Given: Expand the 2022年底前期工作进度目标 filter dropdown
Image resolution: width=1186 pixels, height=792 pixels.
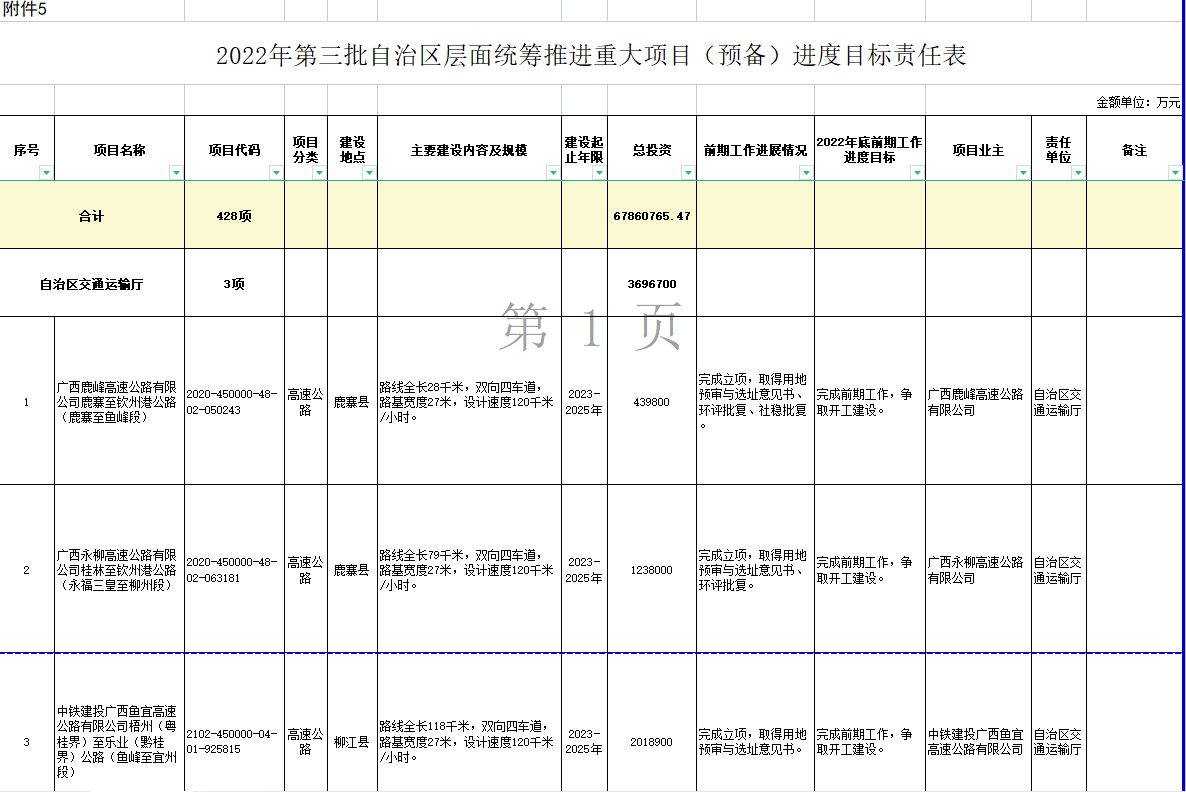Looking at the screenshot, I should pos(917,172).
